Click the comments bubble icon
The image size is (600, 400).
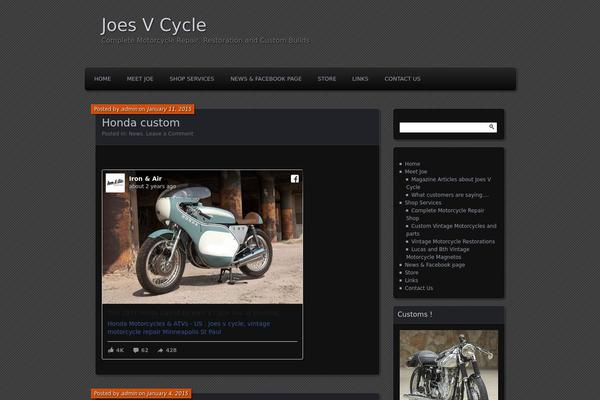(136, 350)
